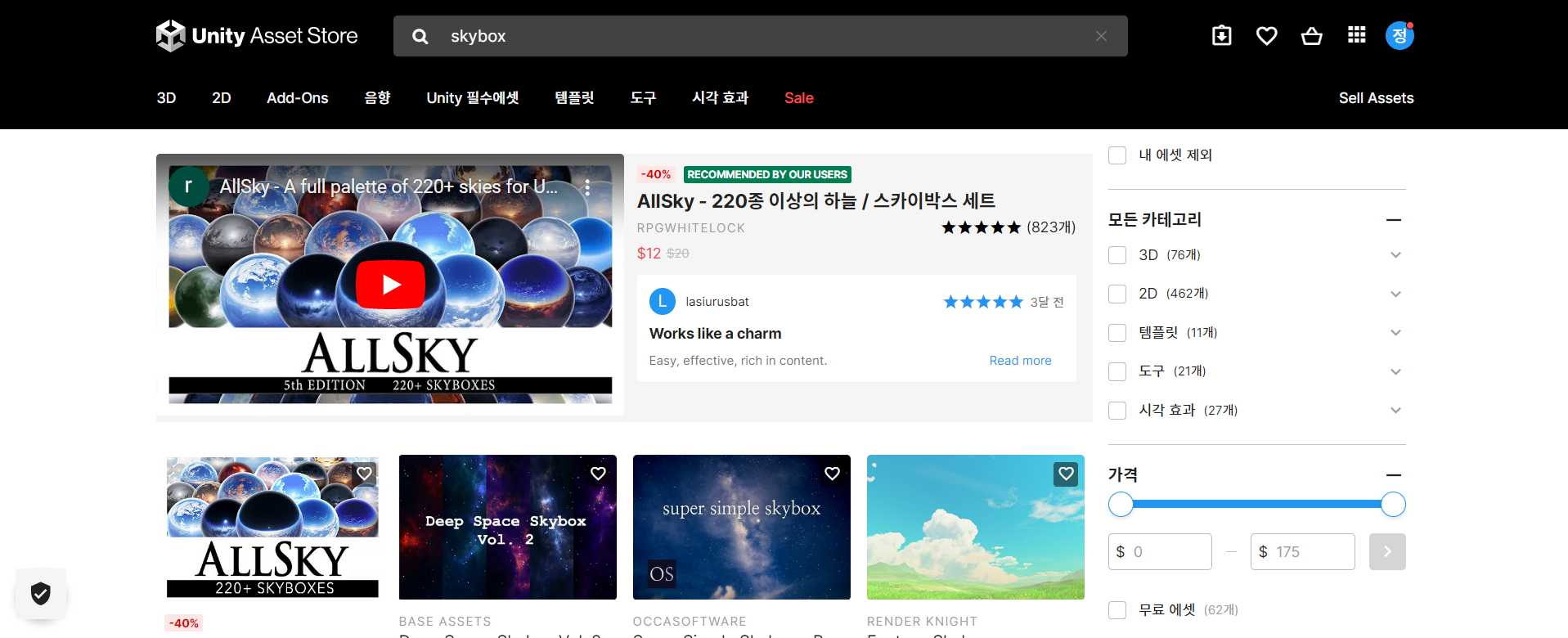Click the minimum price input field
Screen dimensions: 1568x638
pyautogui.click(x=1160, y=552)
